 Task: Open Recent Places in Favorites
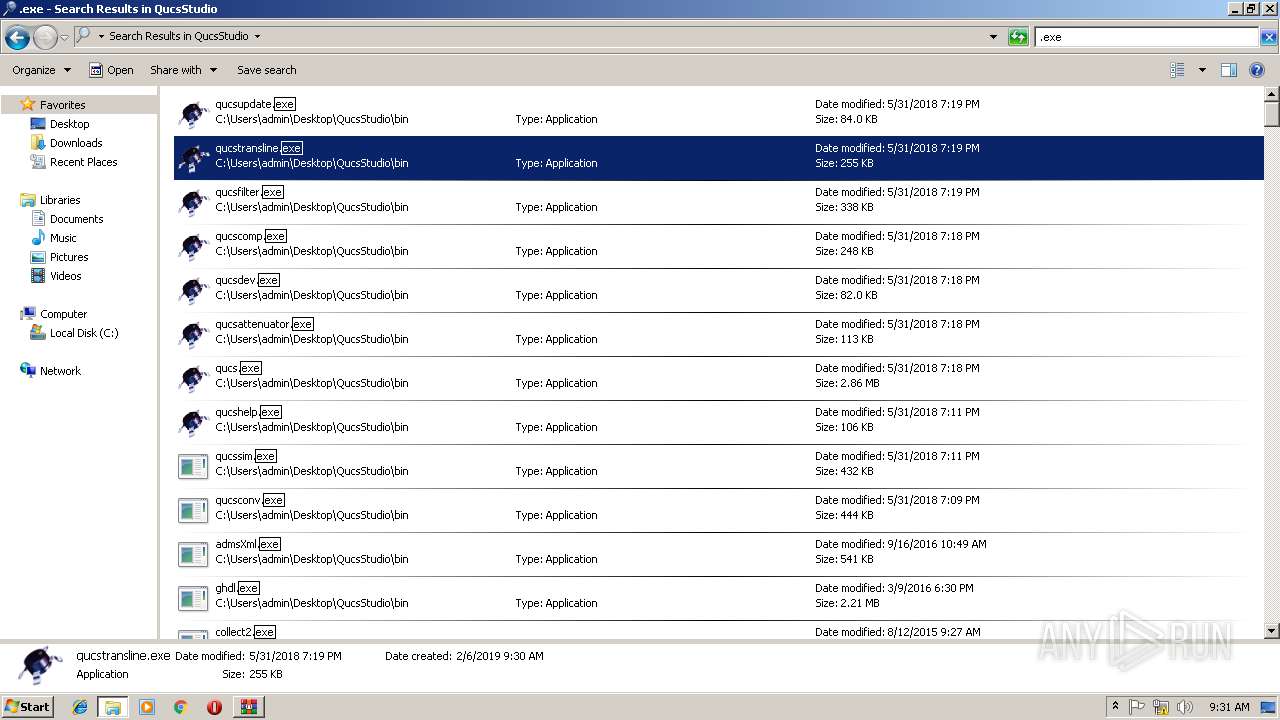pyautogui.click(x=83, y=162)
